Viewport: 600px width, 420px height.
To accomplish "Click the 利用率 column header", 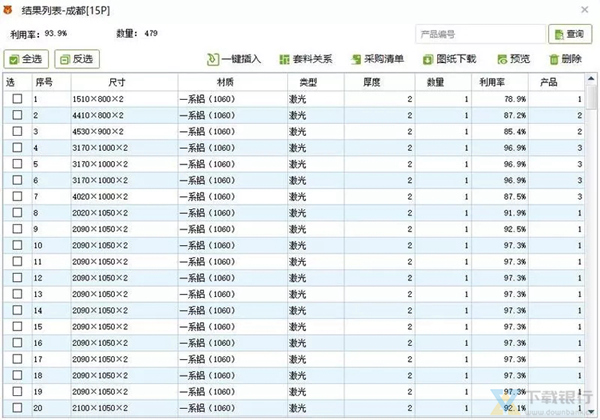I will [500, 82].
